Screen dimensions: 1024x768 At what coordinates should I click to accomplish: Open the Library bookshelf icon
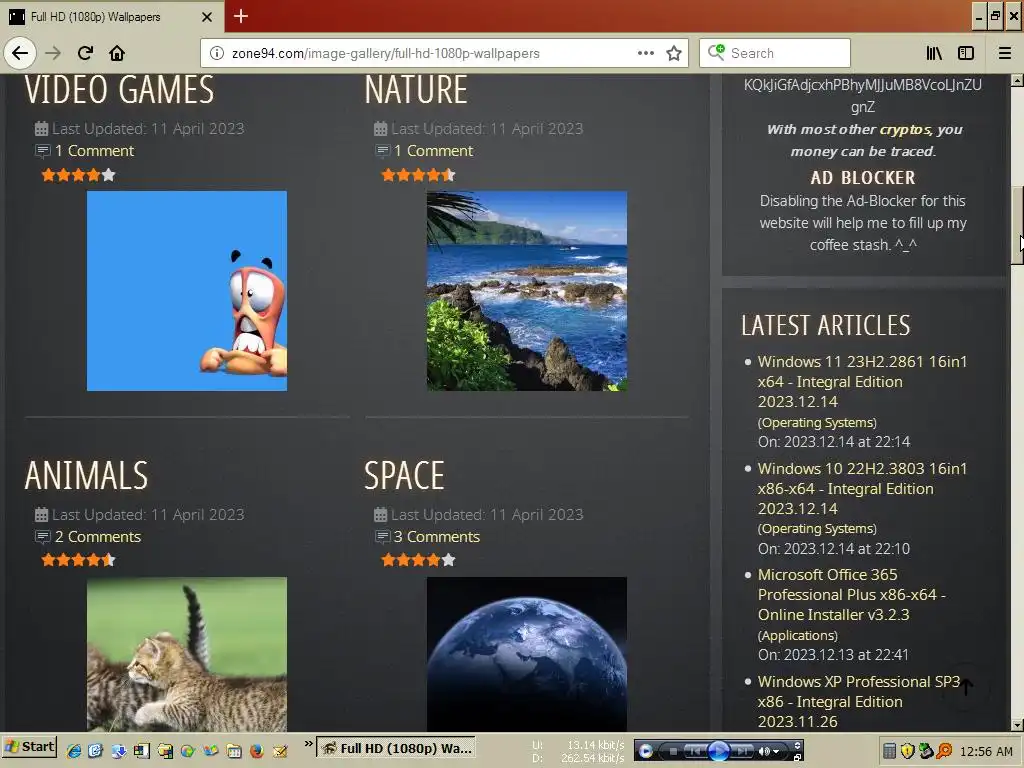935,53
